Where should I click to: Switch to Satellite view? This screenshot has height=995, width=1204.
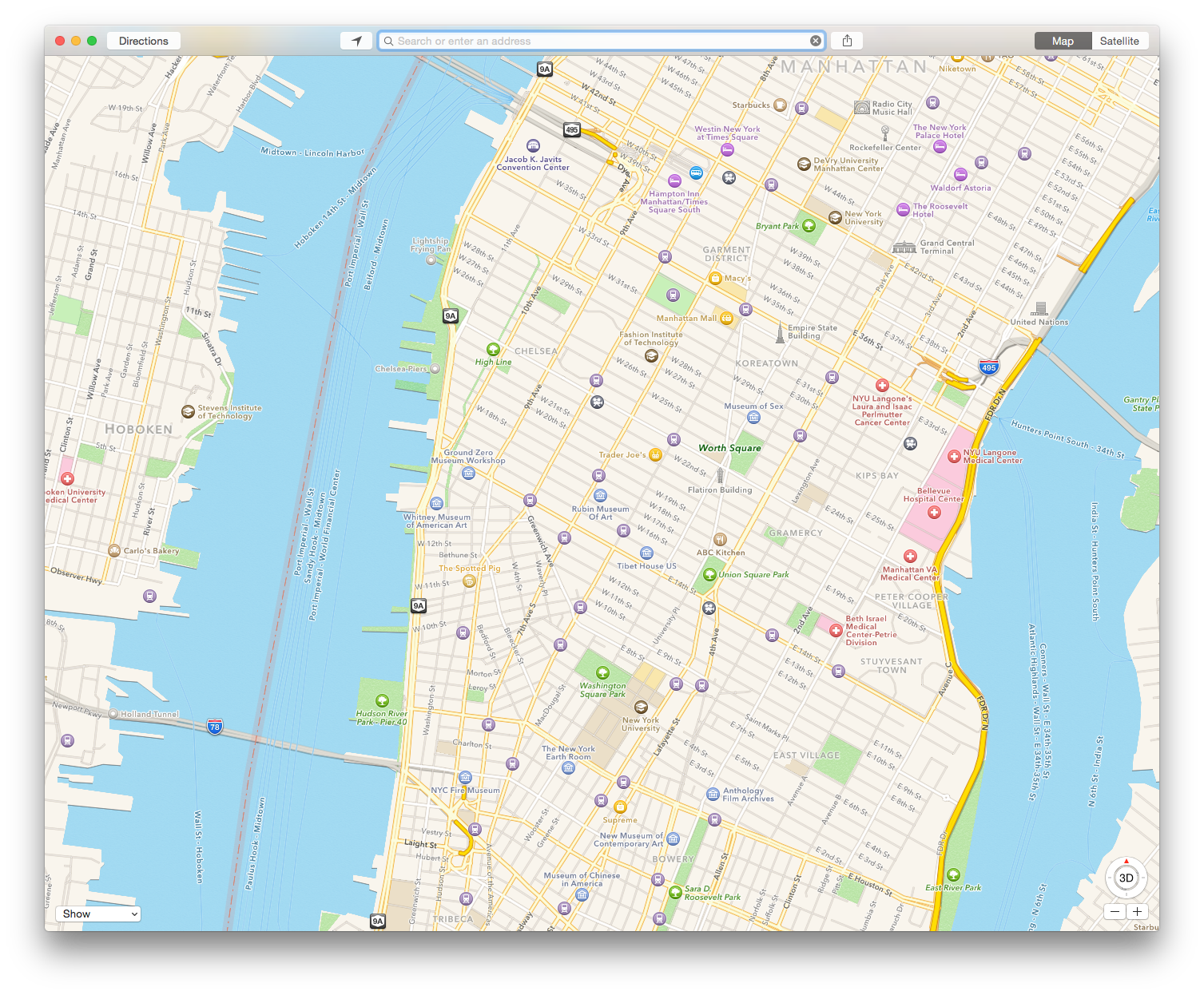pos(1119,41)
